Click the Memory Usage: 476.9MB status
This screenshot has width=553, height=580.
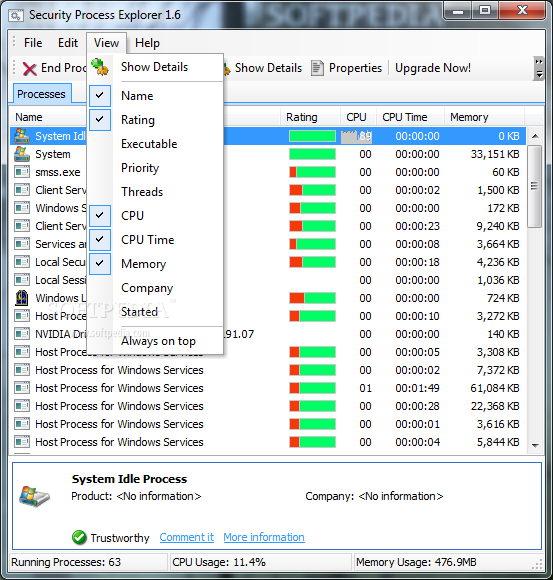(416, 562)
